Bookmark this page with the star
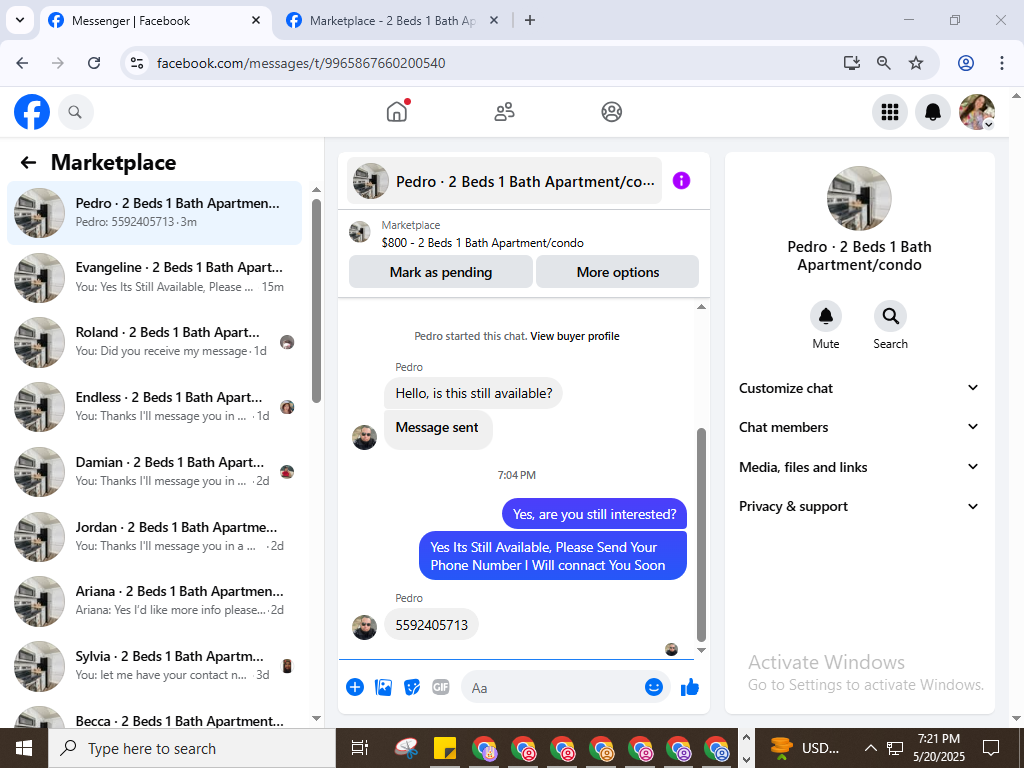The image size is (1024, 768). pyautogui.click(x=916, y=63)
